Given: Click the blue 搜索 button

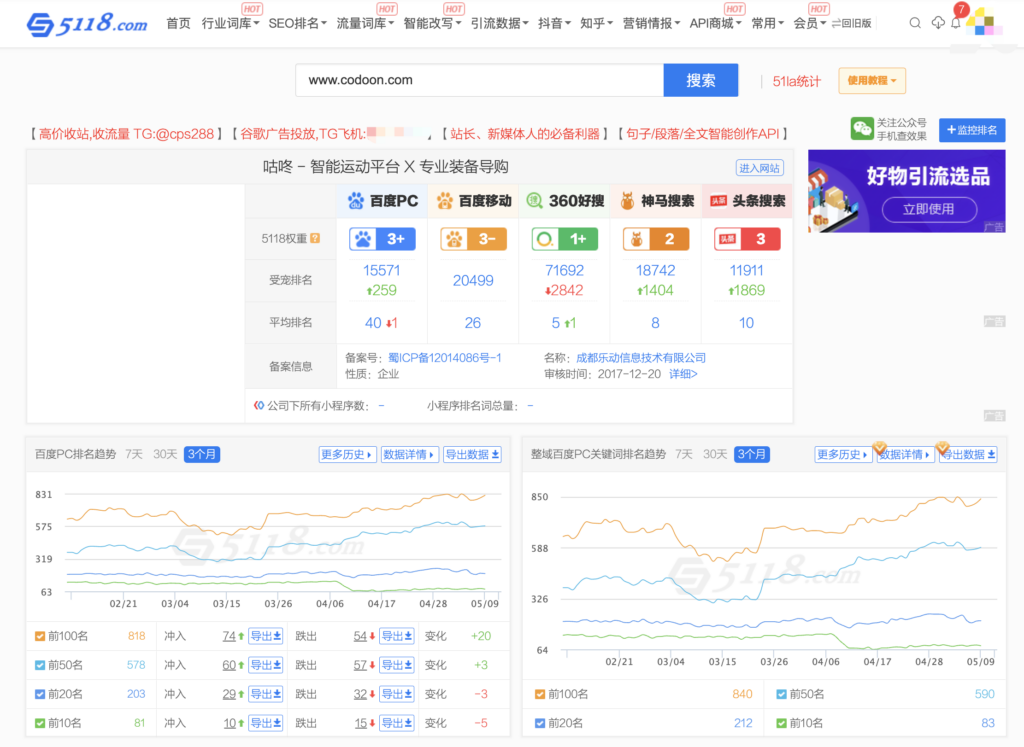Looking at the screenshot, I should (701, 80).
